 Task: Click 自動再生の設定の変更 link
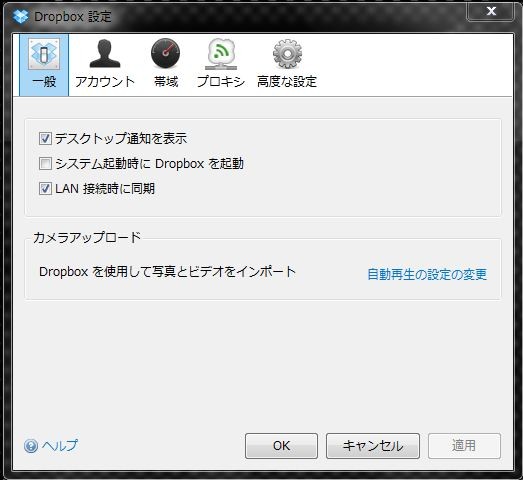[427, 274]
